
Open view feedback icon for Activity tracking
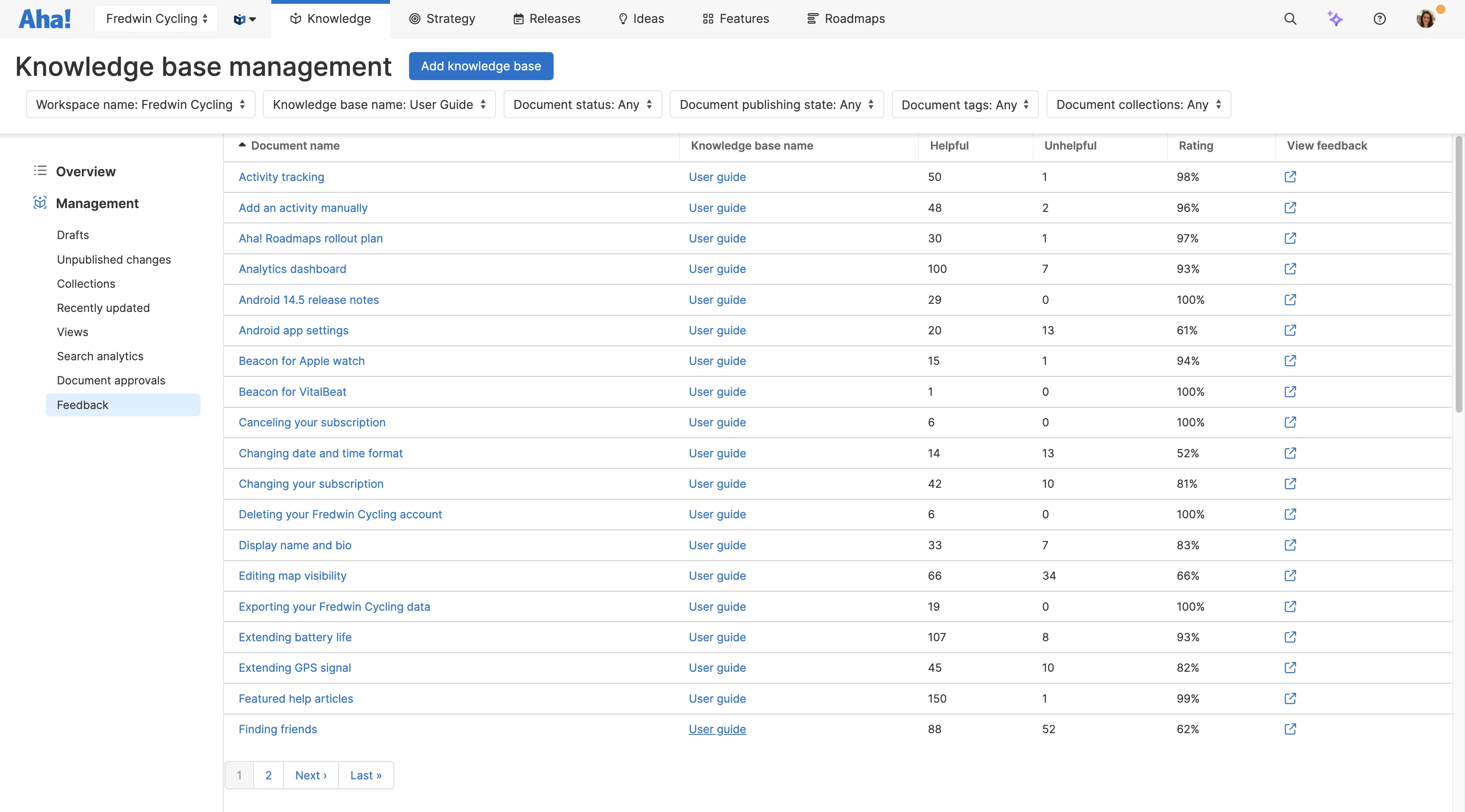pos(1290,177)
